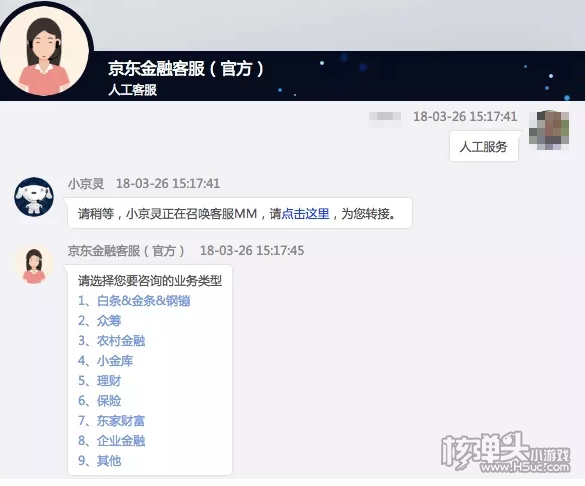Click the 小京灵 robot dog avatar

[x=34, y=197]
